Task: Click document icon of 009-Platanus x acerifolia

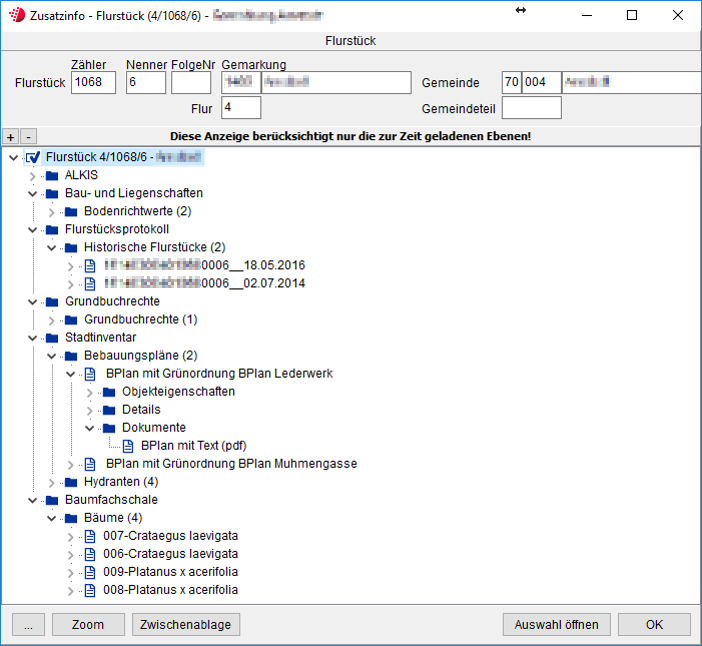Action: [90, 572]
